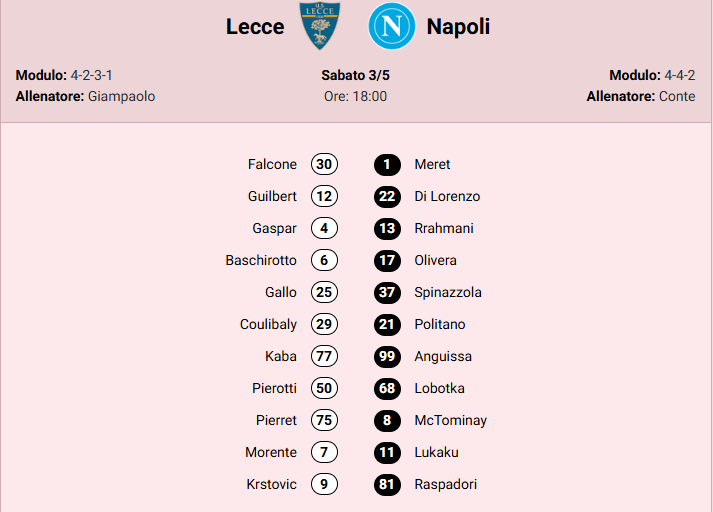The width and height of the screenshot is (713, 512).
Task: Click the match date Sabato 3/5
Action: tap(355, 75)
